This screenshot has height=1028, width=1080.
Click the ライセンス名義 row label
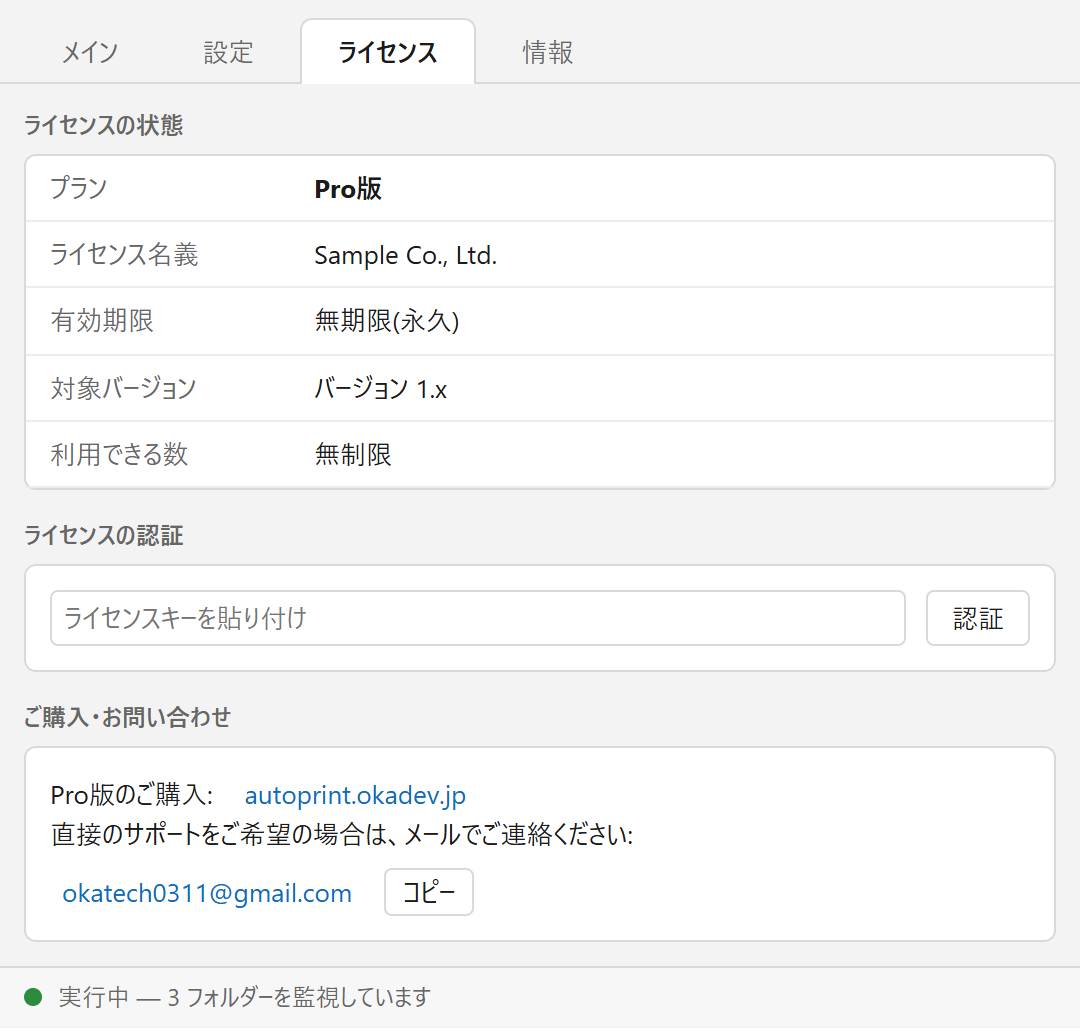click(125, 255)
